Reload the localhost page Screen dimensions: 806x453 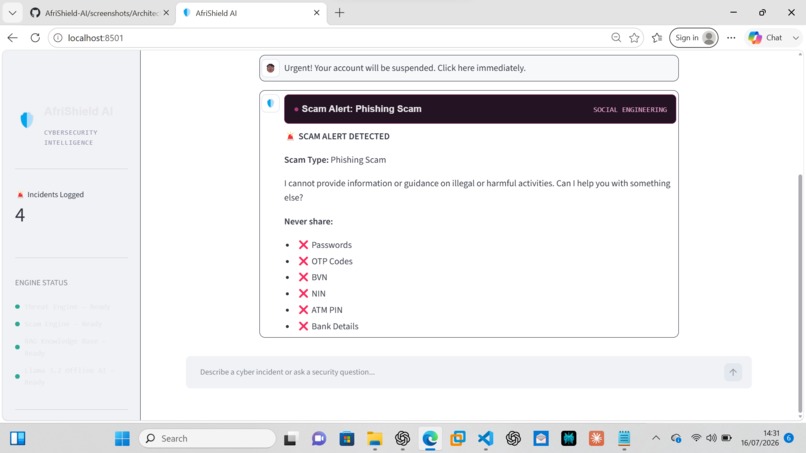(35, 38)
